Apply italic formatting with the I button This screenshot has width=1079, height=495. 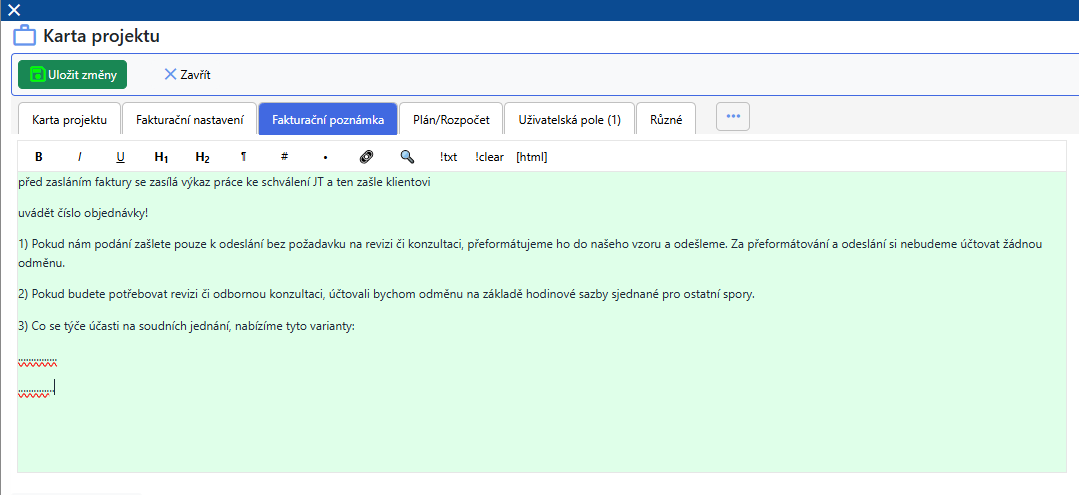(80, 157)
